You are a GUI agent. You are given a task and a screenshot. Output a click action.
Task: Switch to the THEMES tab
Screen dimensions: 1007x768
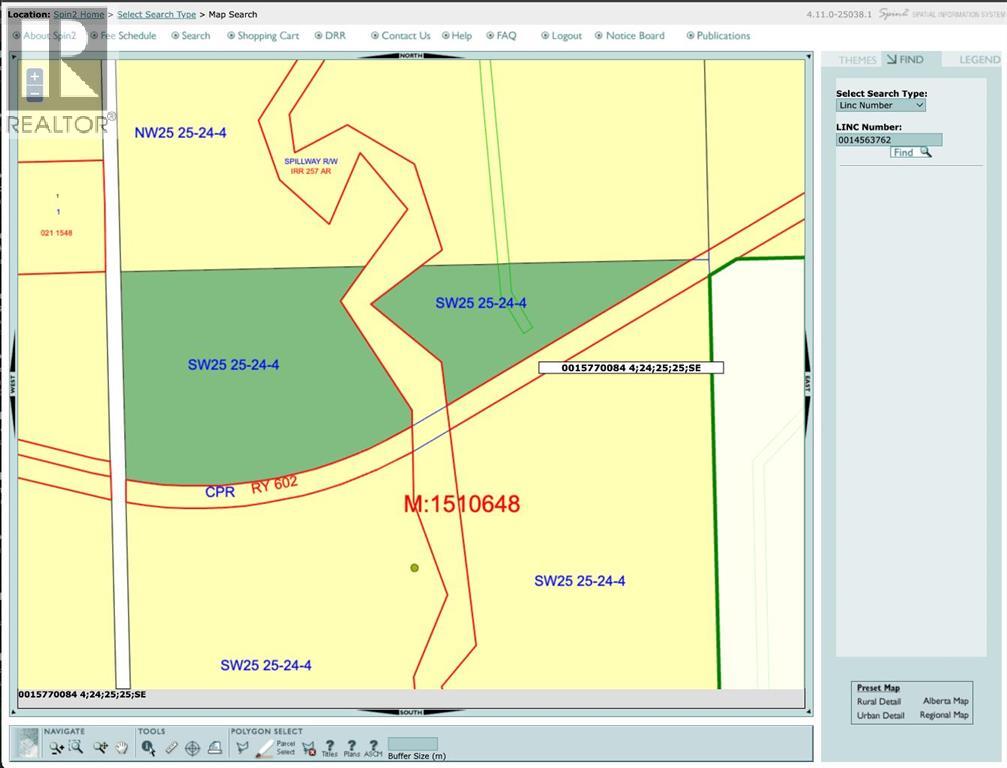(857, 60)
